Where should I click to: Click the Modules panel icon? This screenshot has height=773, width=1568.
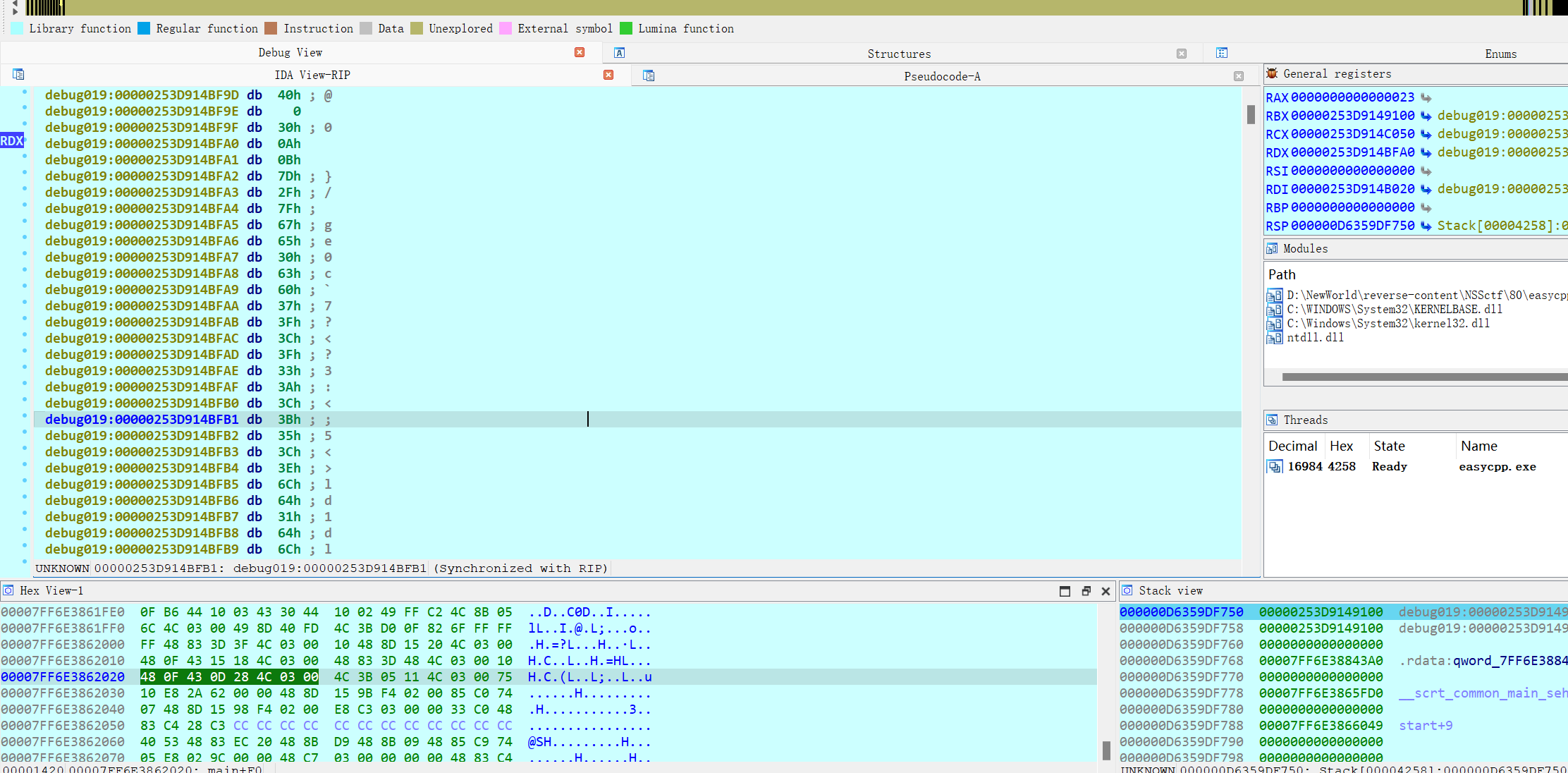[x=1272, y=248]
